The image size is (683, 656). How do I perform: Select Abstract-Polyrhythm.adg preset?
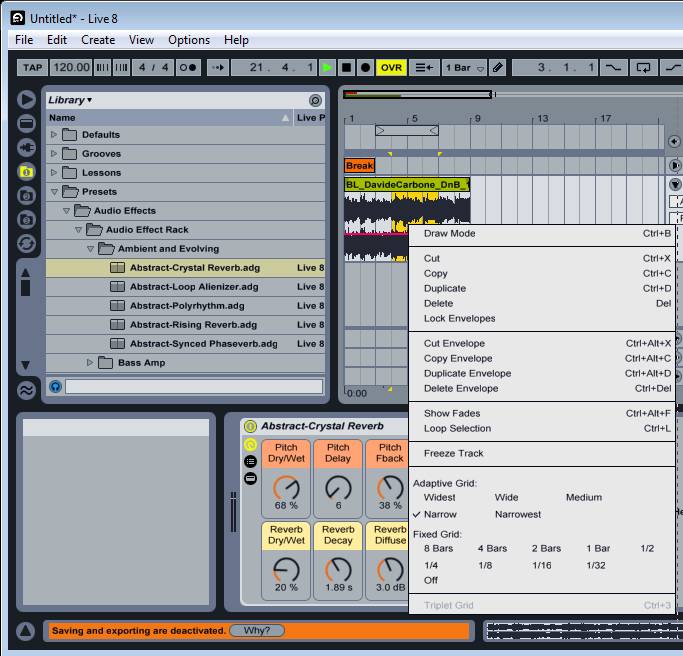[185, 306]
